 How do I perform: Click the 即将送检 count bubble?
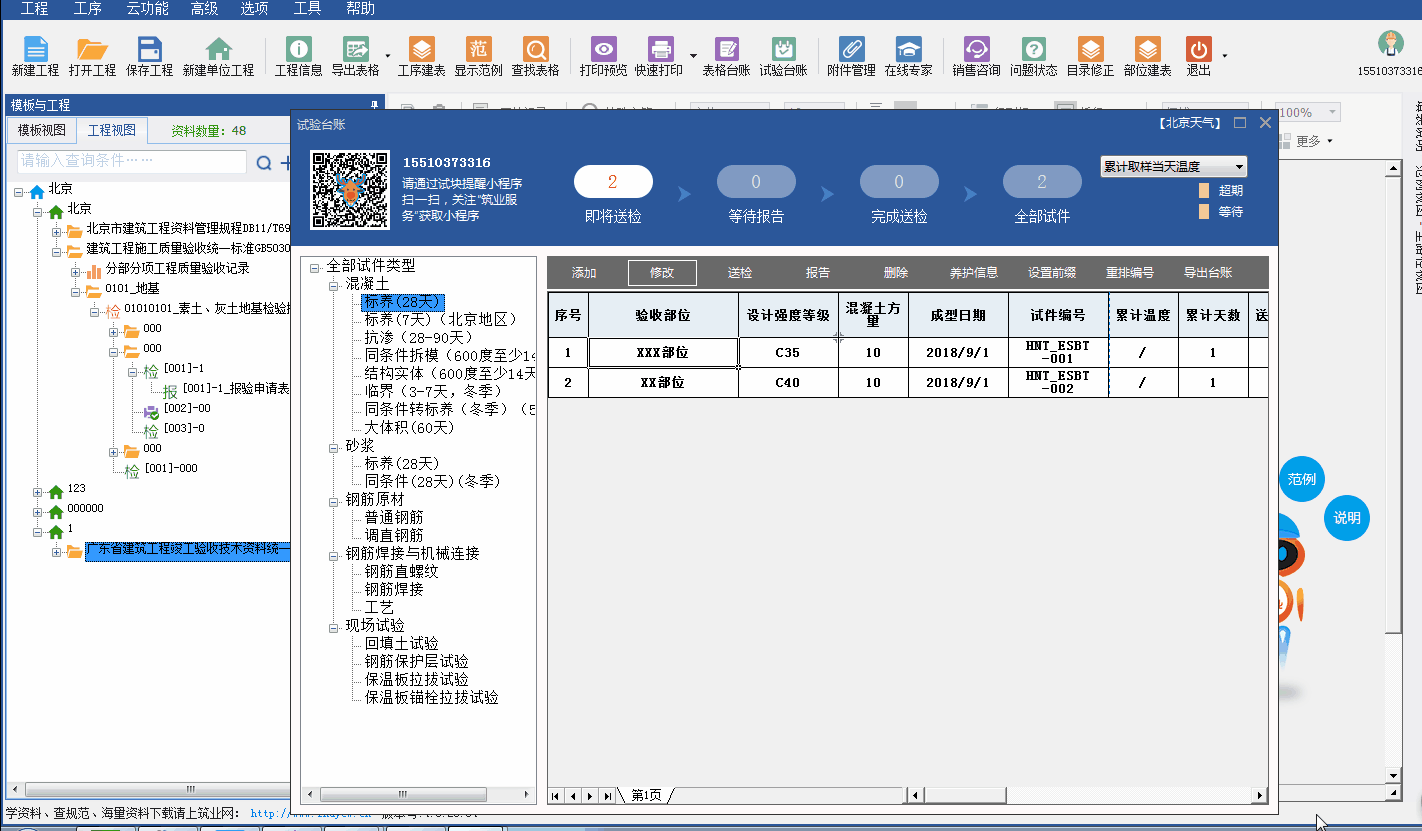[x=613, y=182]
